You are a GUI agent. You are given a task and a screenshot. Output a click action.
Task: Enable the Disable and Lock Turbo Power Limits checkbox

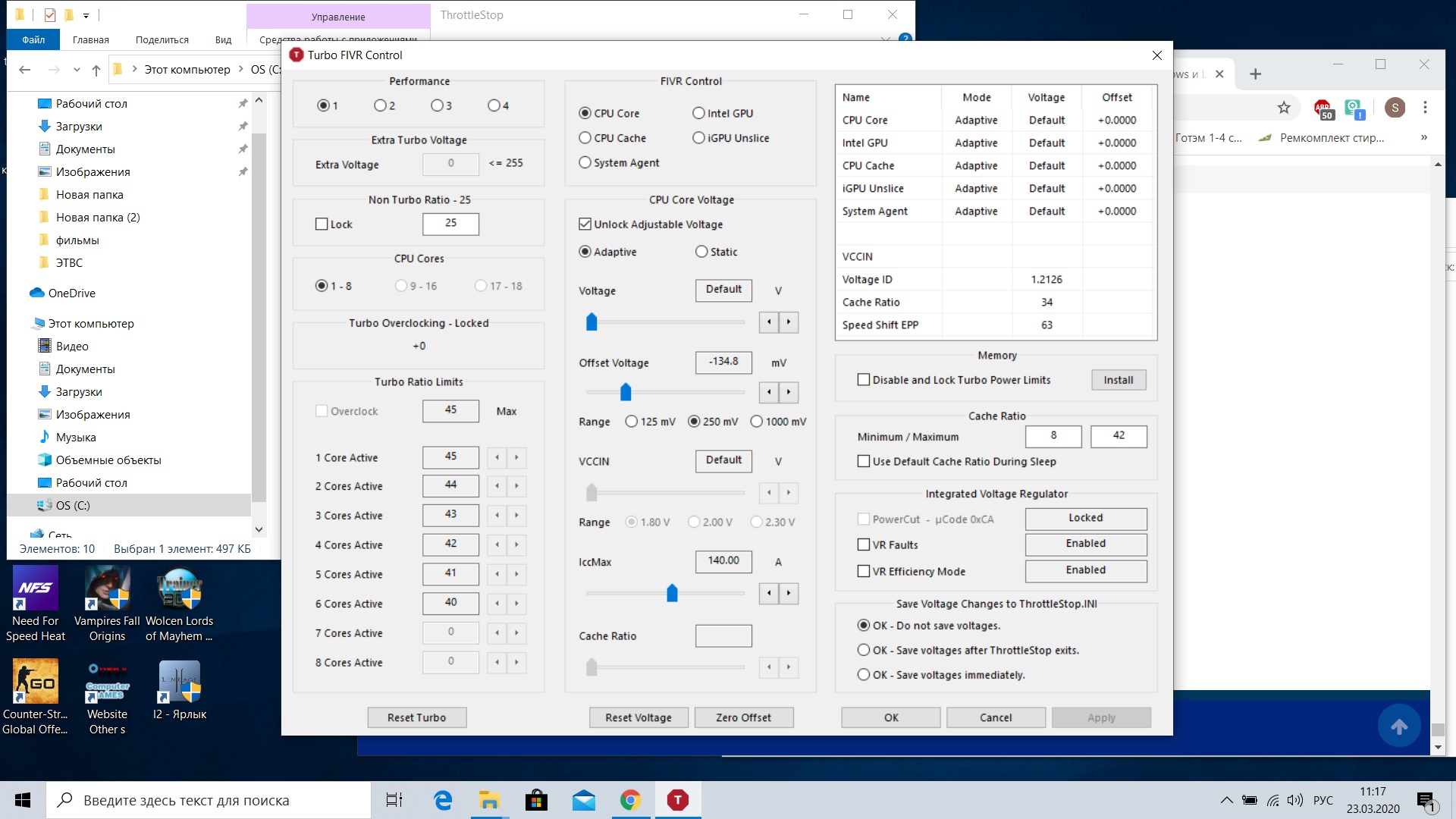coord(864,380)
